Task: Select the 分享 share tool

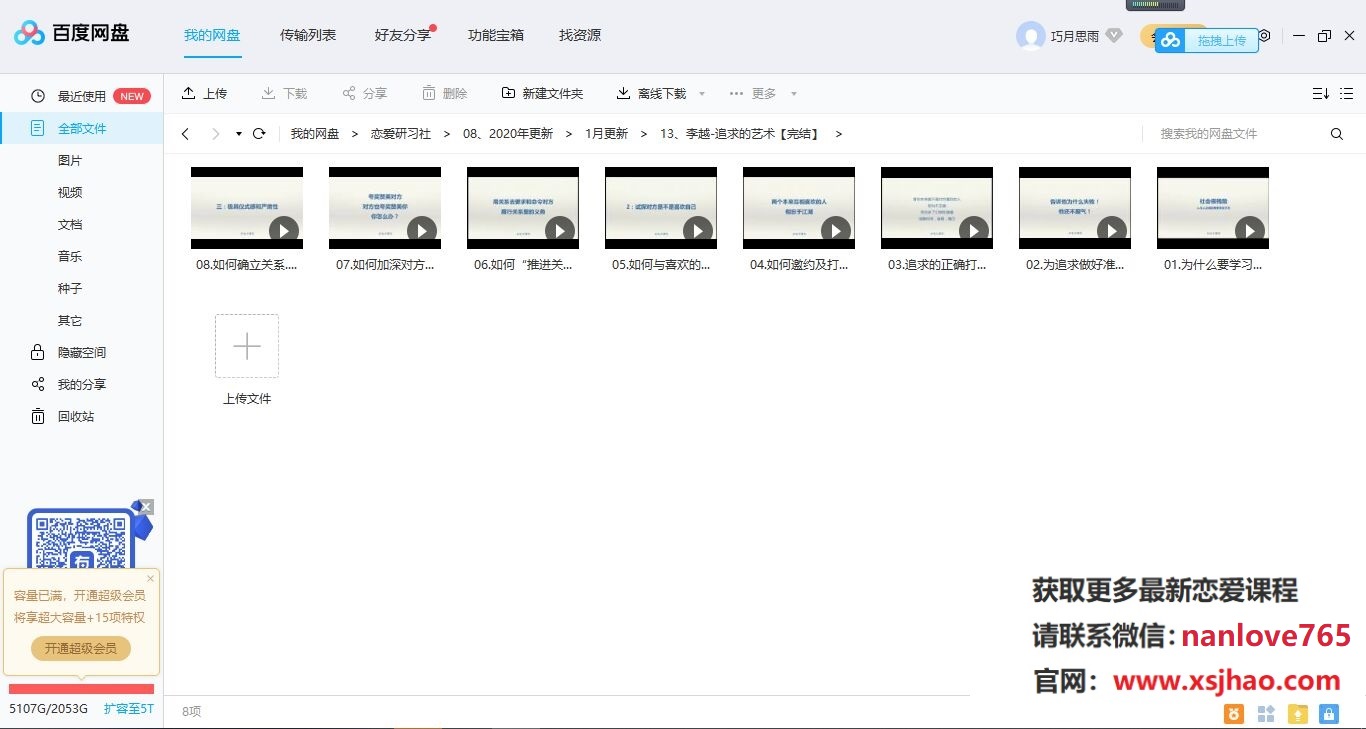Action: pos(364,93)
